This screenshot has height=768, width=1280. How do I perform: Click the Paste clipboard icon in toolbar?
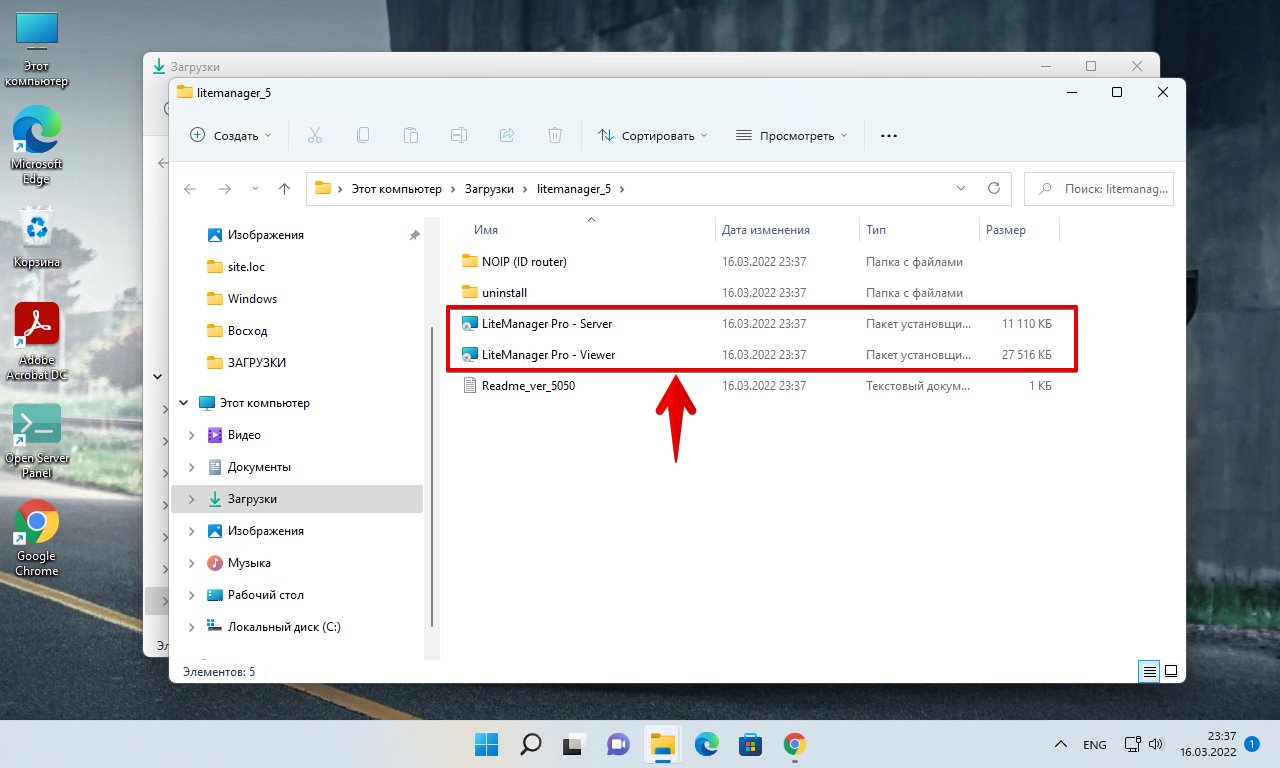click(411, 135)
